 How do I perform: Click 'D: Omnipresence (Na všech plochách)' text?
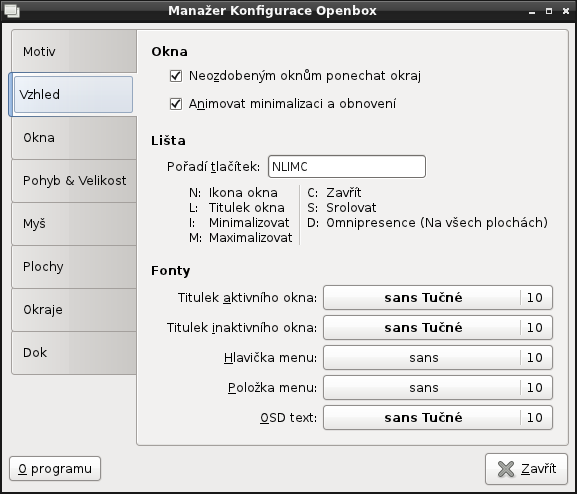click(x=427, y=223)
